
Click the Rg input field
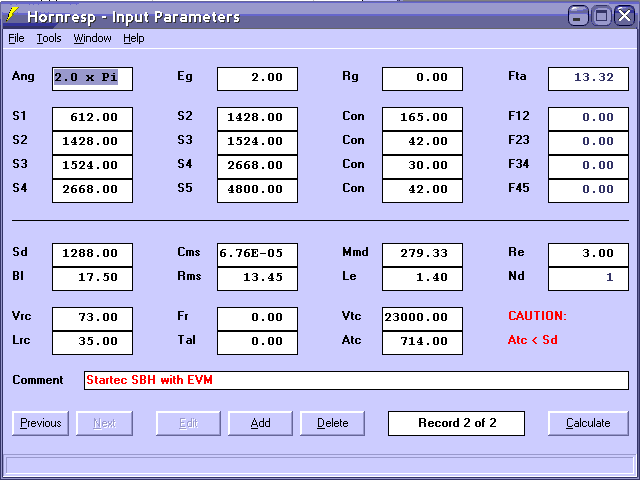pos(422,79)
